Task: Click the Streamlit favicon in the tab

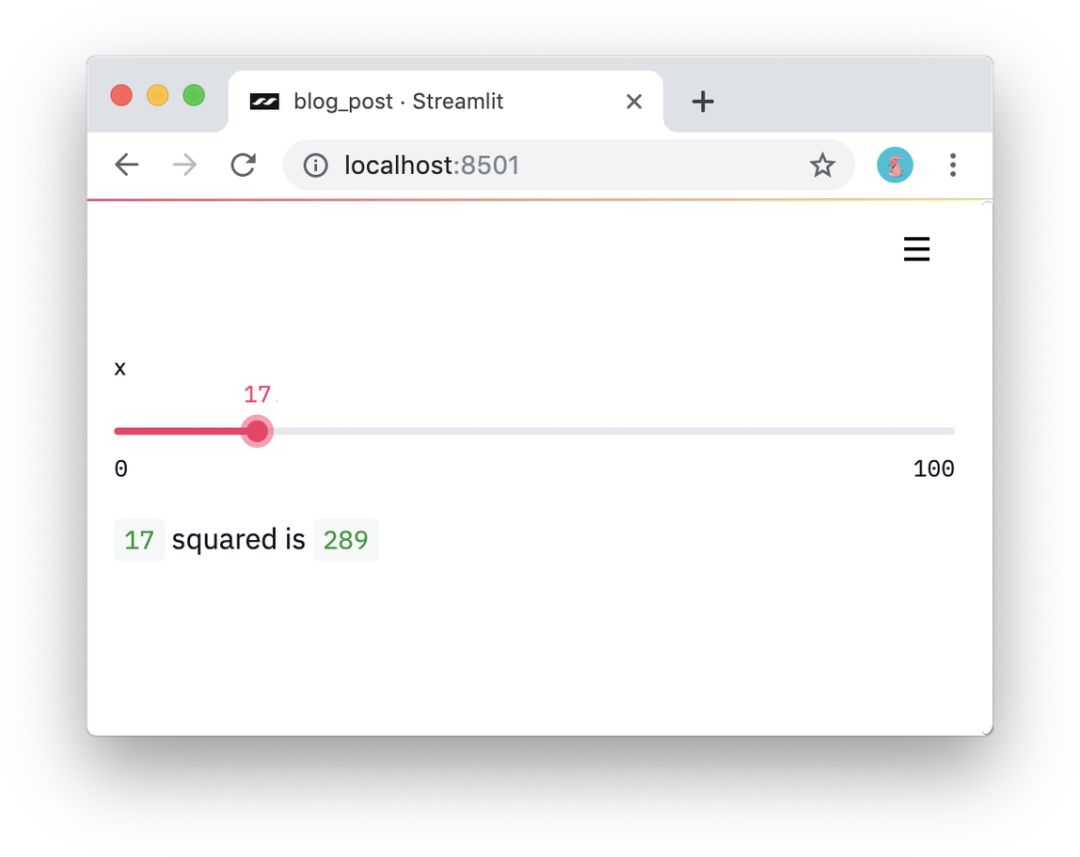Action: (264, 101)
